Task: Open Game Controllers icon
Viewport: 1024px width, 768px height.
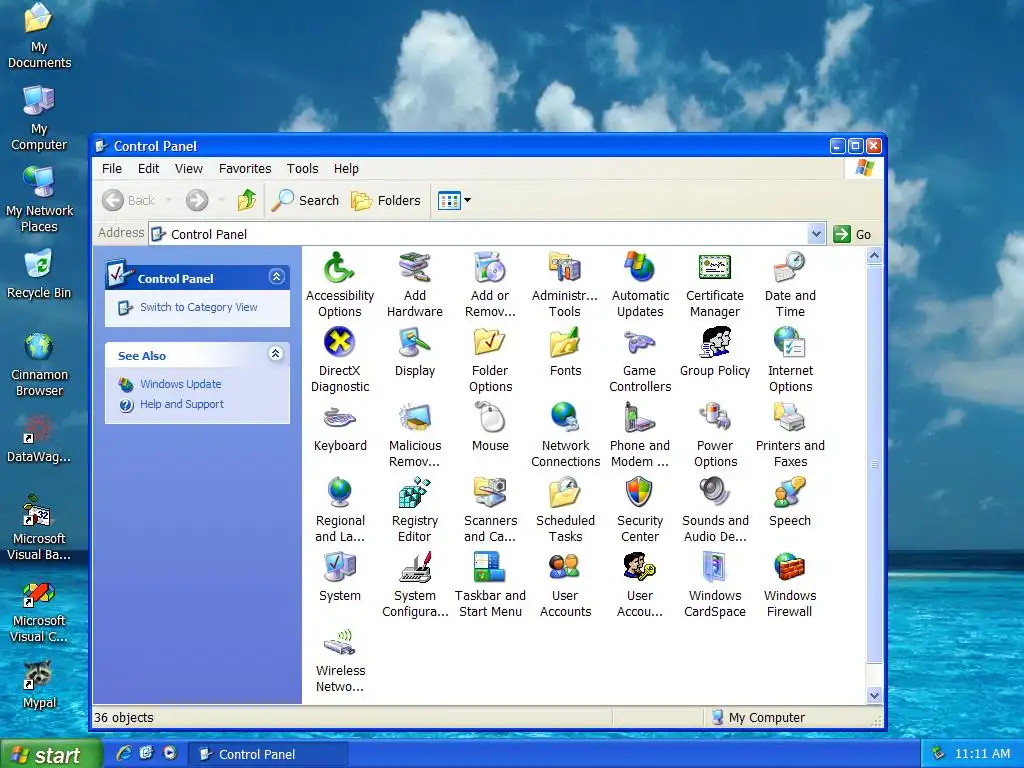Action: pyautogui.click(x=640, y=342)
